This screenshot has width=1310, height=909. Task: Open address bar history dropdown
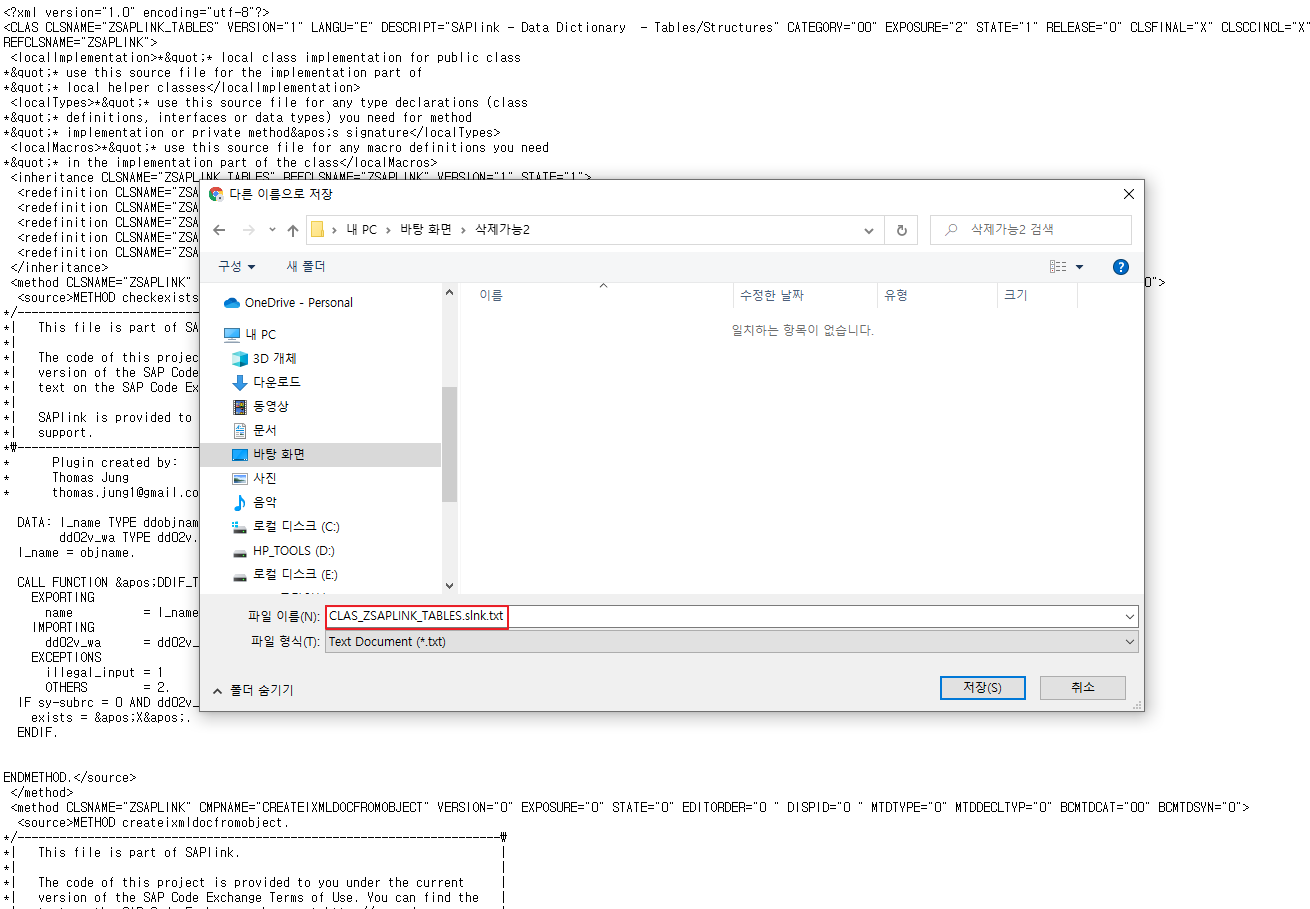868,230
